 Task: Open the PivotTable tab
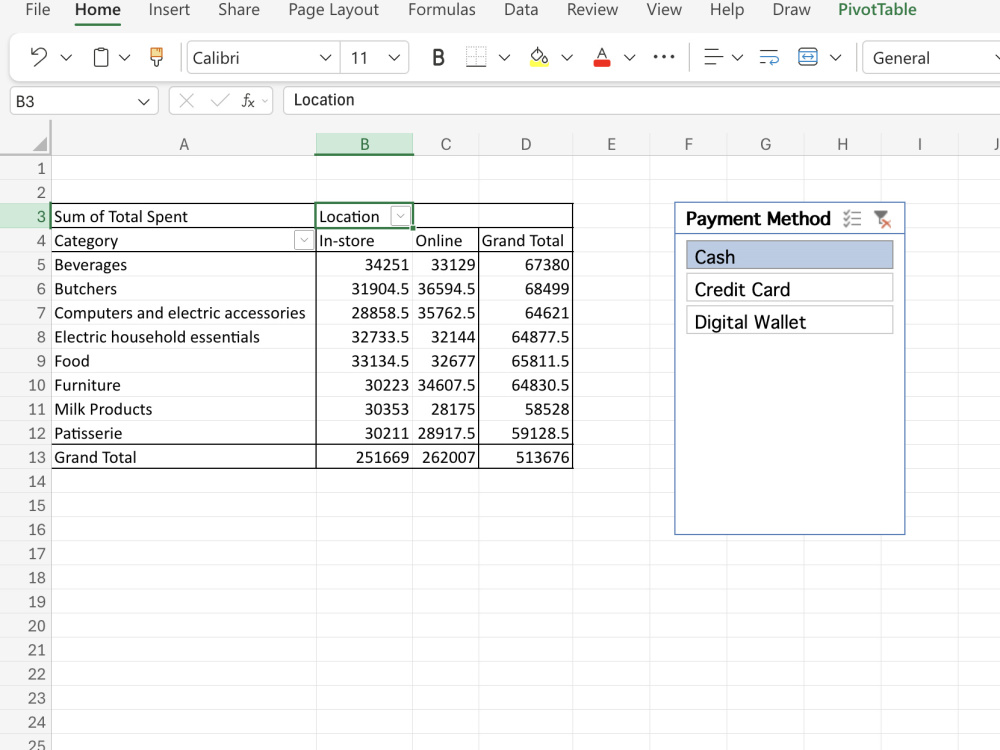pyautogui.click(x=877, y=10)
